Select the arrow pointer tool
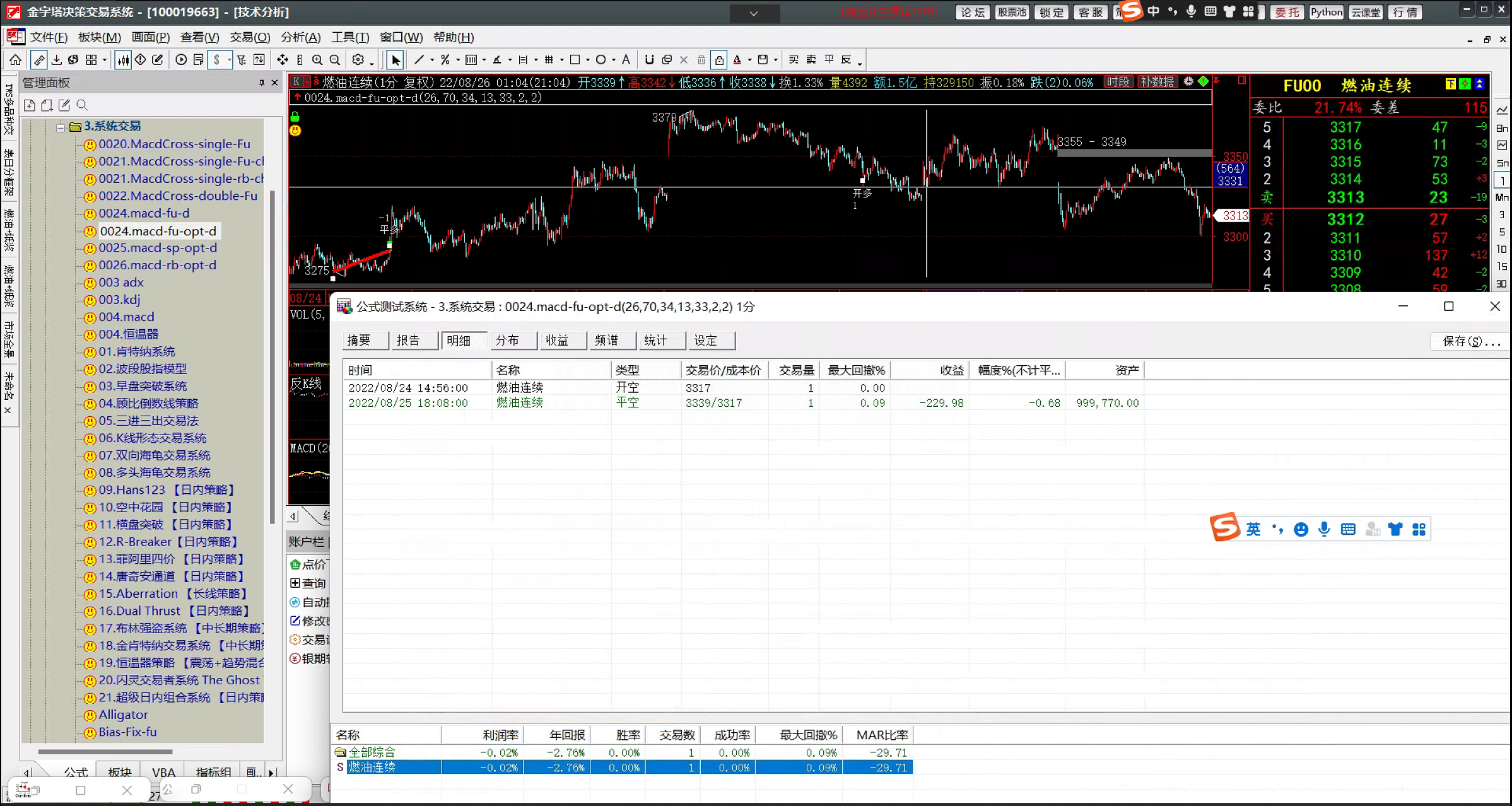Image resolution: width=1512 pixels, height=806 pixels. click(396, 59)
